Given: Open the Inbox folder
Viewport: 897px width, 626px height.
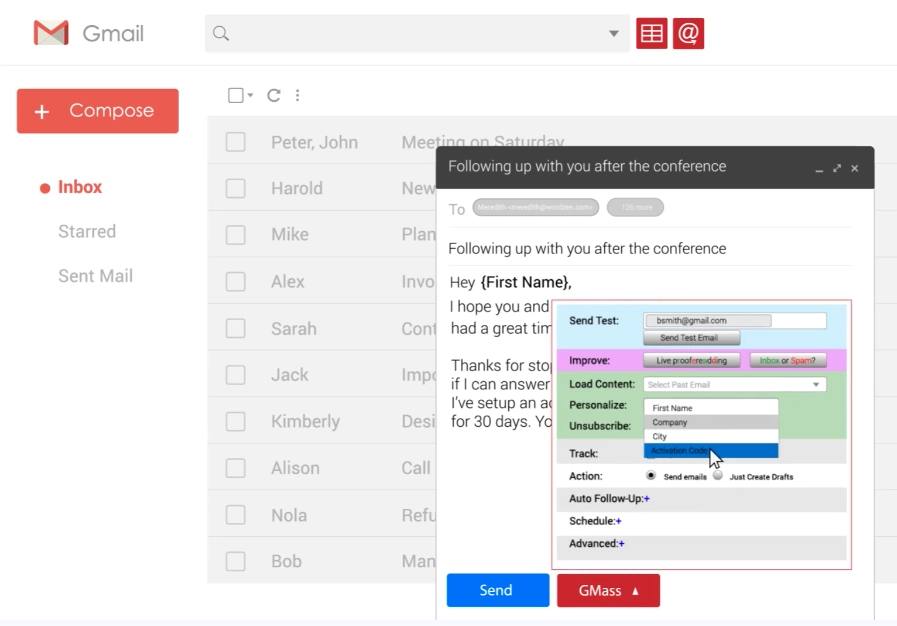Looking at the screenshot, I should (80, 187).
